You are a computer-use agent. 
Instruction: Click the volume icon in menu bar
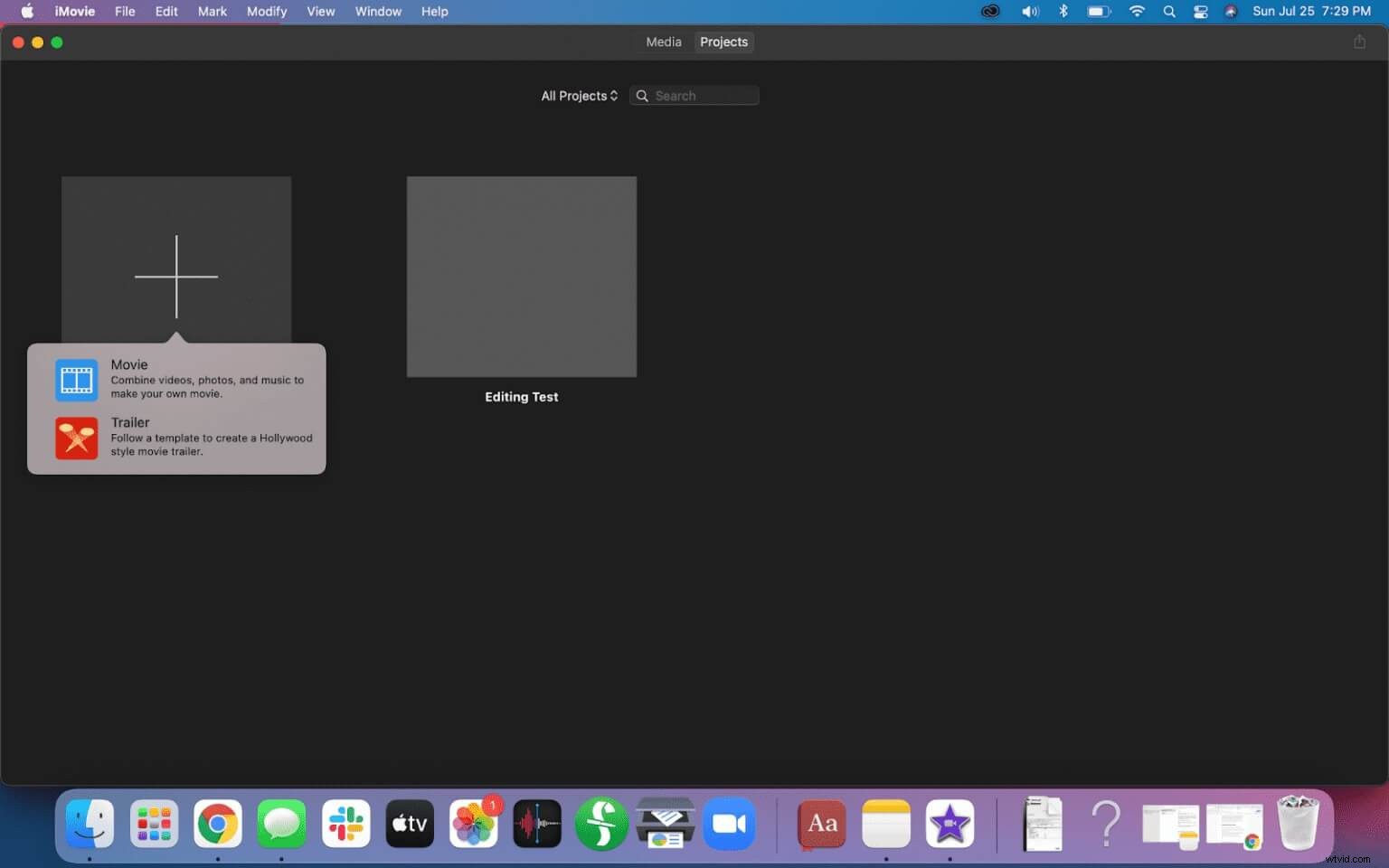coord(1030,12)
